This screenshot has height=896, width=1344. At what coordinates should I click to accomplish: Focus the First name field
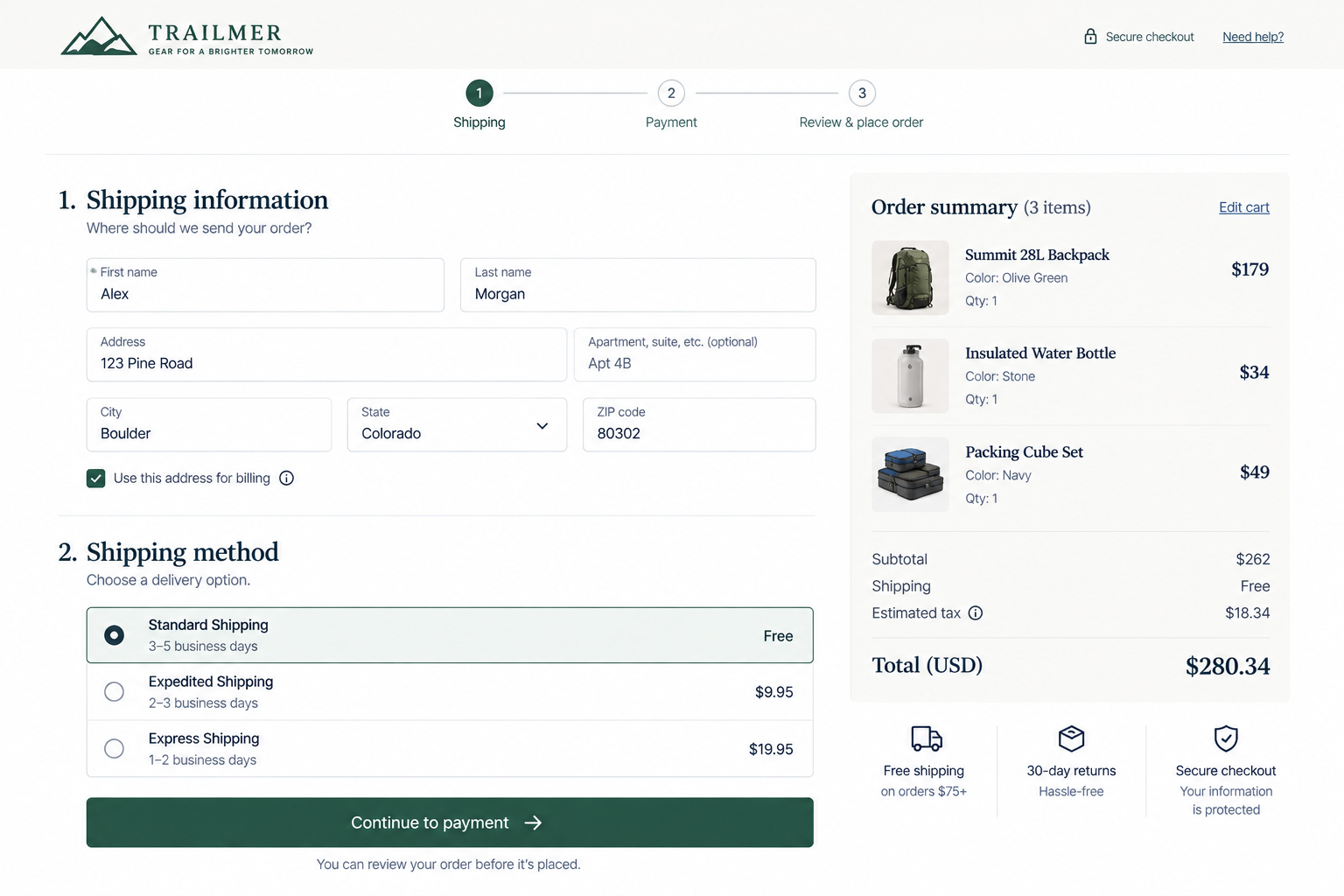coord(265,284)
